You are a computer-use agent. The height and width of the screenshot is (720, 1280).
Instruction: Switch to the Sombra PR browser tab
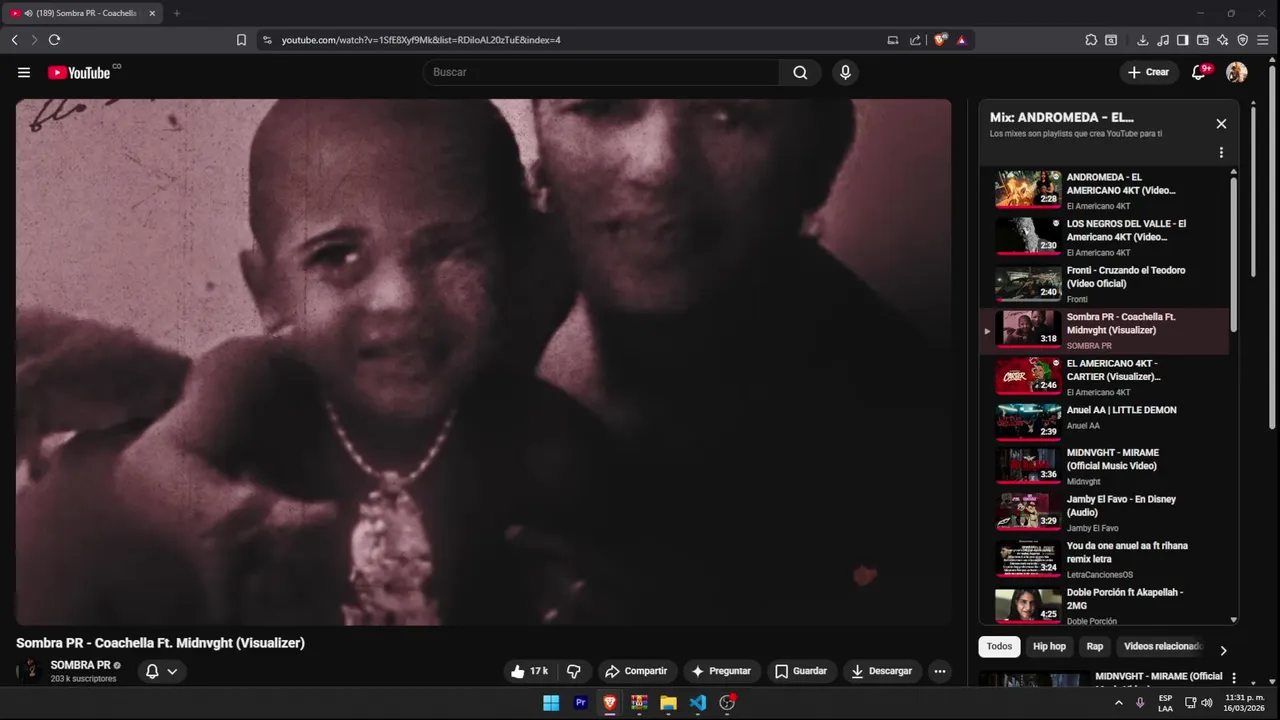click(84, 13)
